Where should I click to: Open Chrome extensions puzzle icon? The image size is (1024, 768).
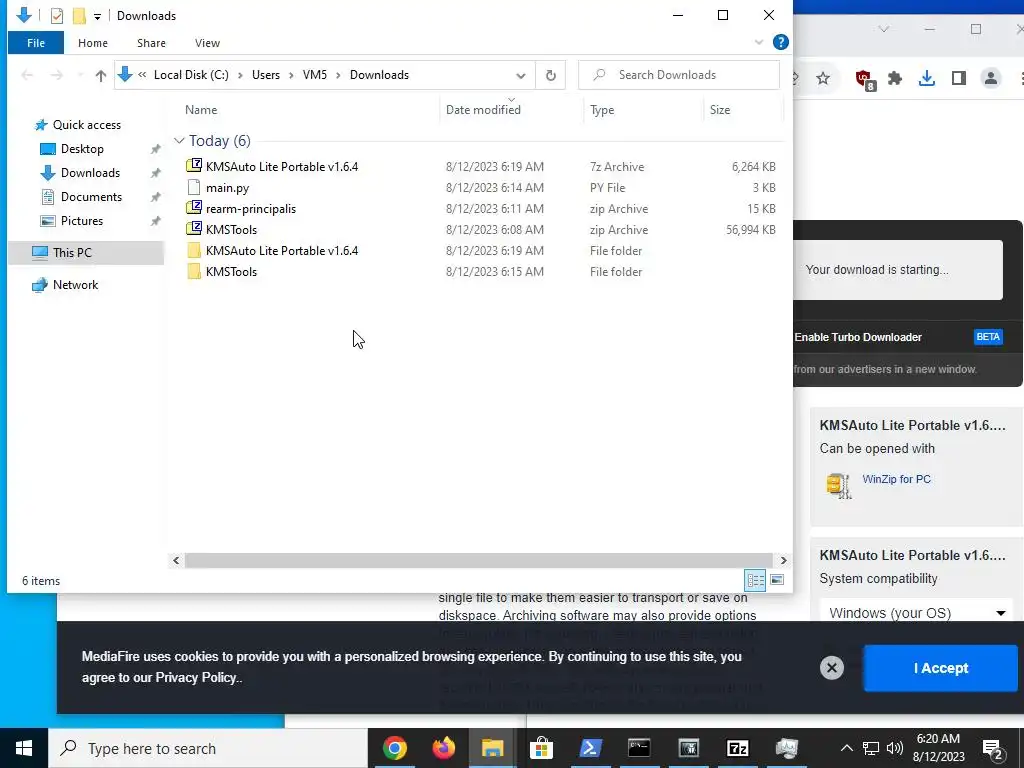(x=895, y=78)
